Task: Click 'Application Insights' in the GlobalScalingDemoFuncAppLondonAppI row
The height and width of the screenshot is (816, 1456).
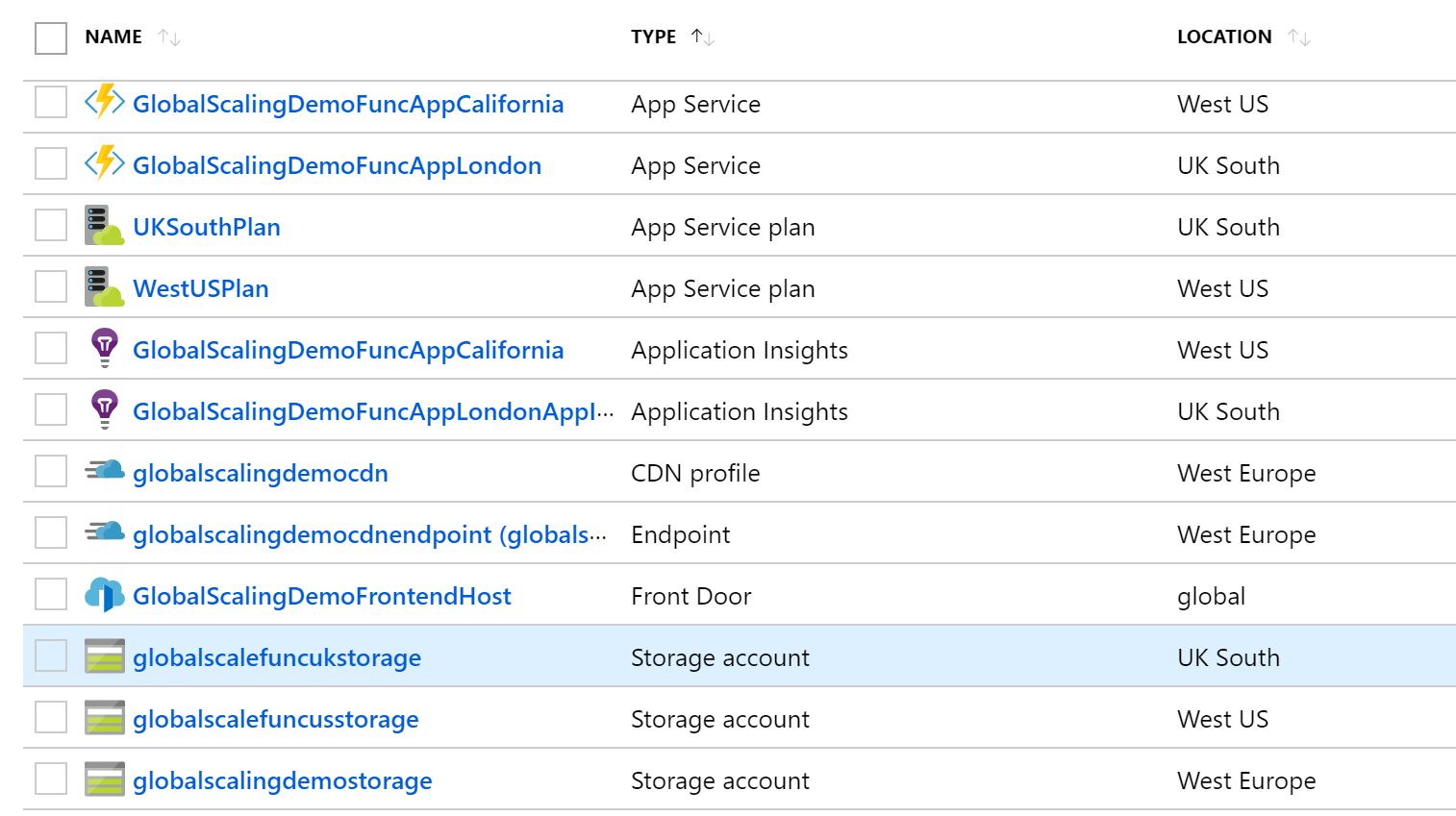Action: 740,411
